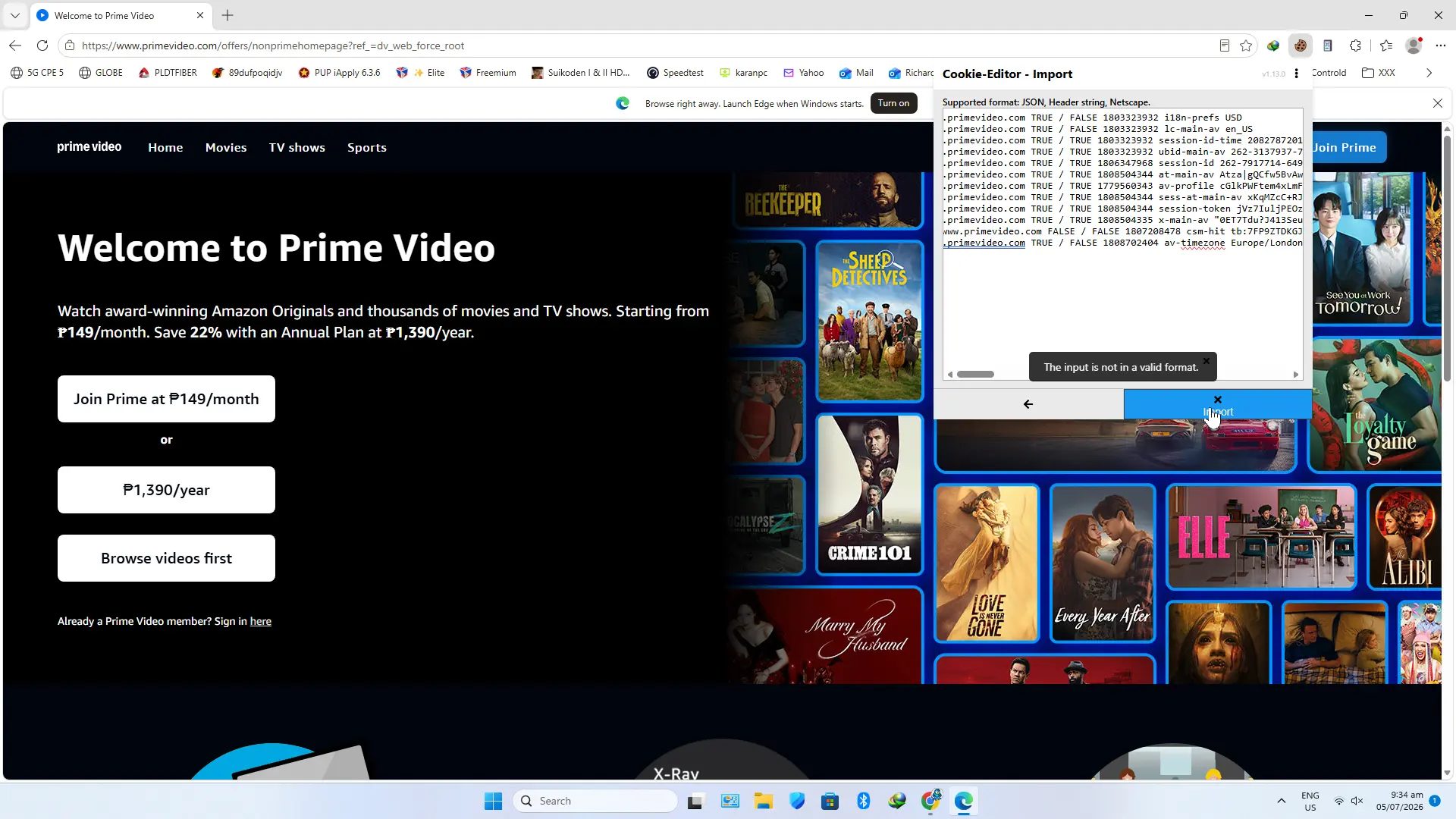Screen dimensions: 1456x819
Task: Expand the bookmarks overflow chevron
Action: [1429, 73]
